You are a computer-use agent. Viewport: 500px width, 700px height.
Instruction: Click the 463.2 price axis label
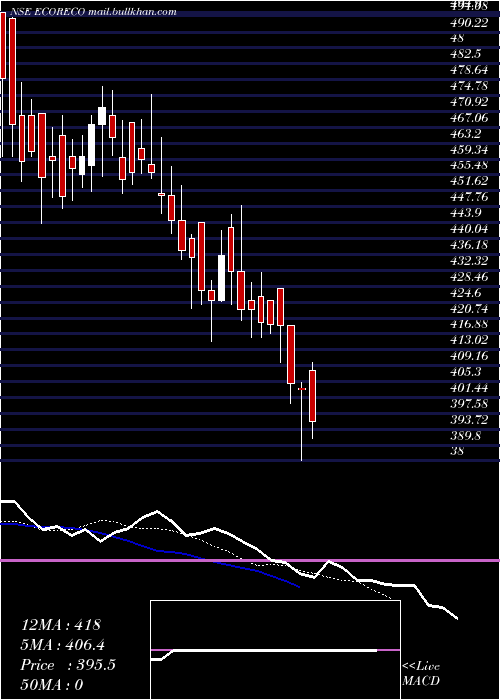click(466, 133)
